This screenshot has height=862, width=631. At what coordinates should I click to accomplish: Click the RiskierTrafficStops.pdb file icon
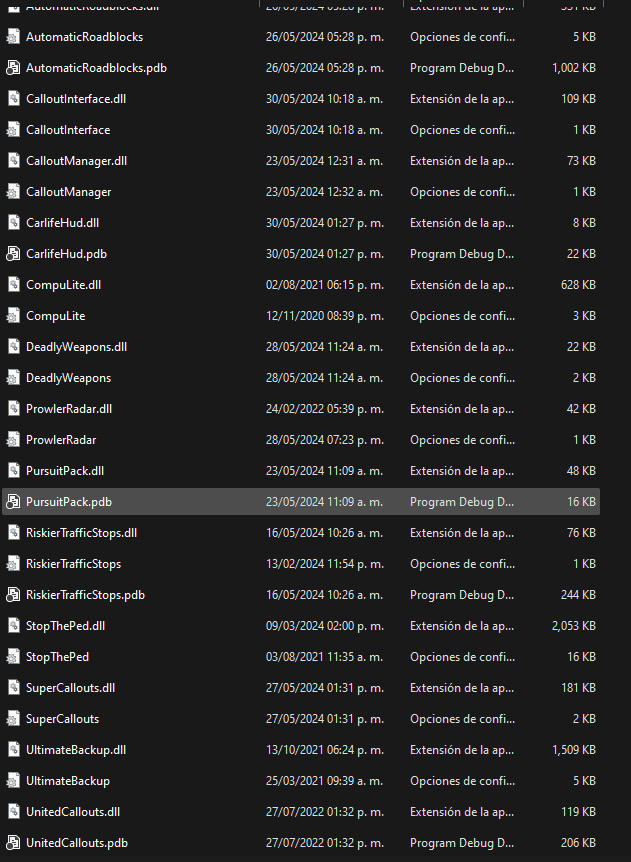point(13,595)
